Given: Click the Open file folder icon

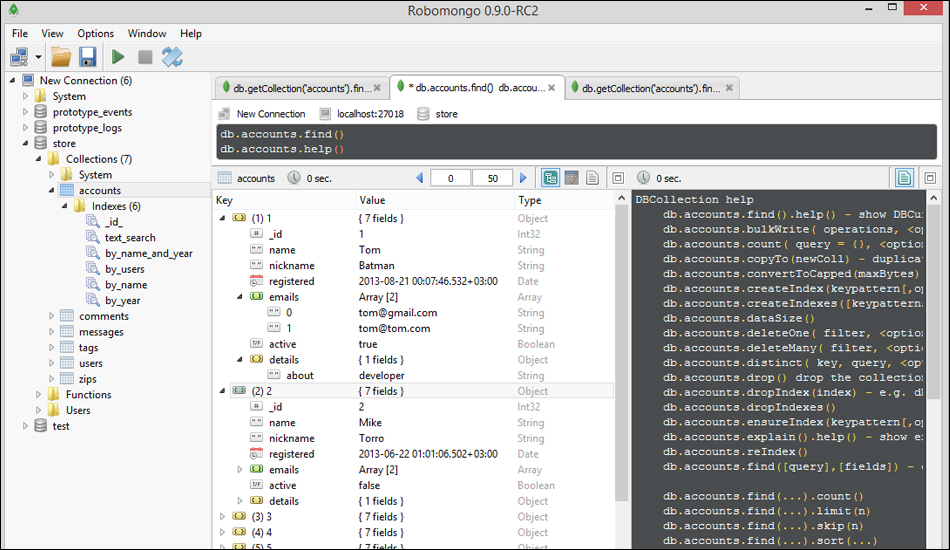Looking at the screenshot, I should point(61,57).
